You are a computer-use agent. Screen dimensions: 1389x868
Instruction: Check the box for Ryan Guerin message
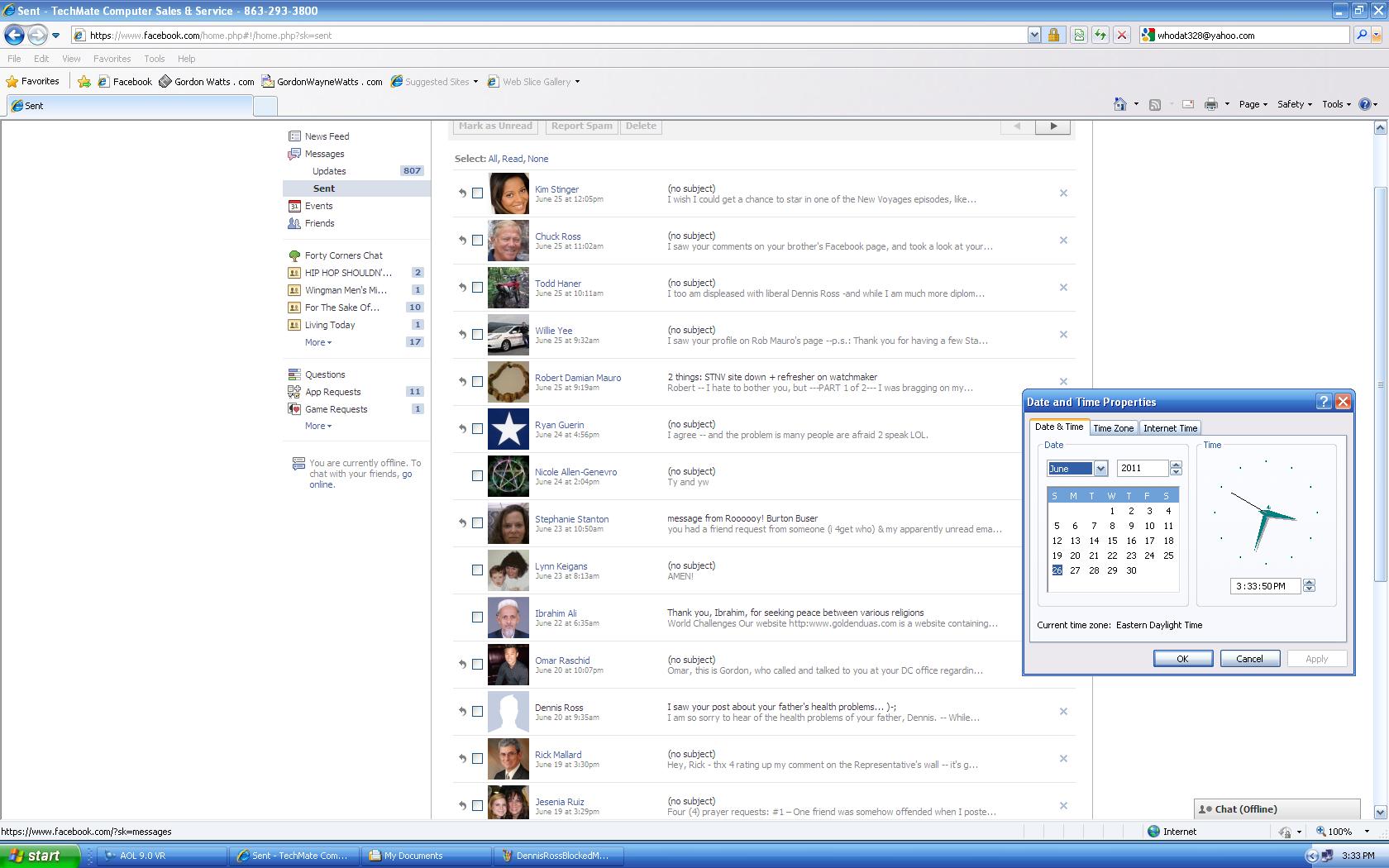tap(477, 428)
